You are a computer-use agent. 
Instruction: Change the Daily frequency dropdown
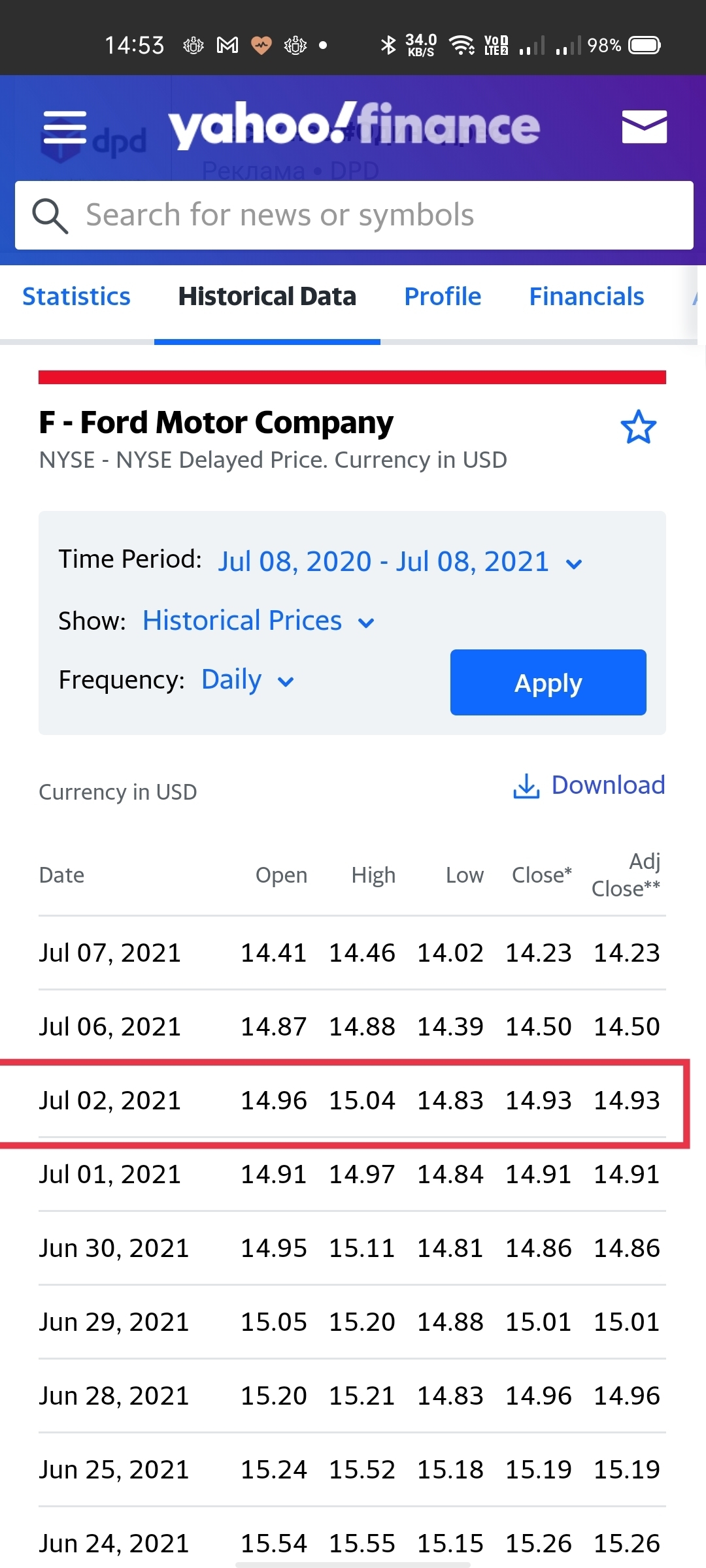tap(247, 680)
